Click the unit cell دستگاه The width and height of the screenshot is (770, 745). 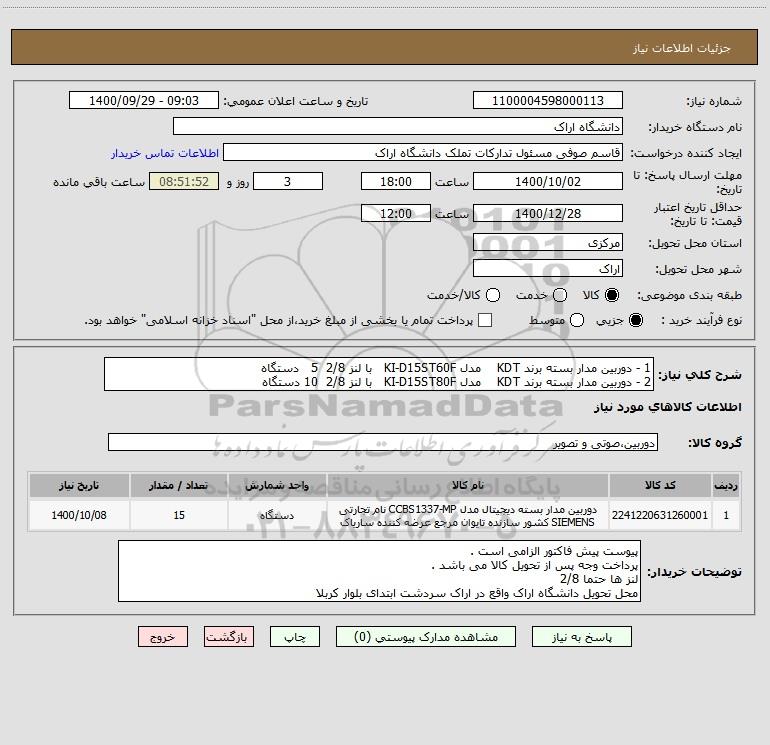coord(277,515)
